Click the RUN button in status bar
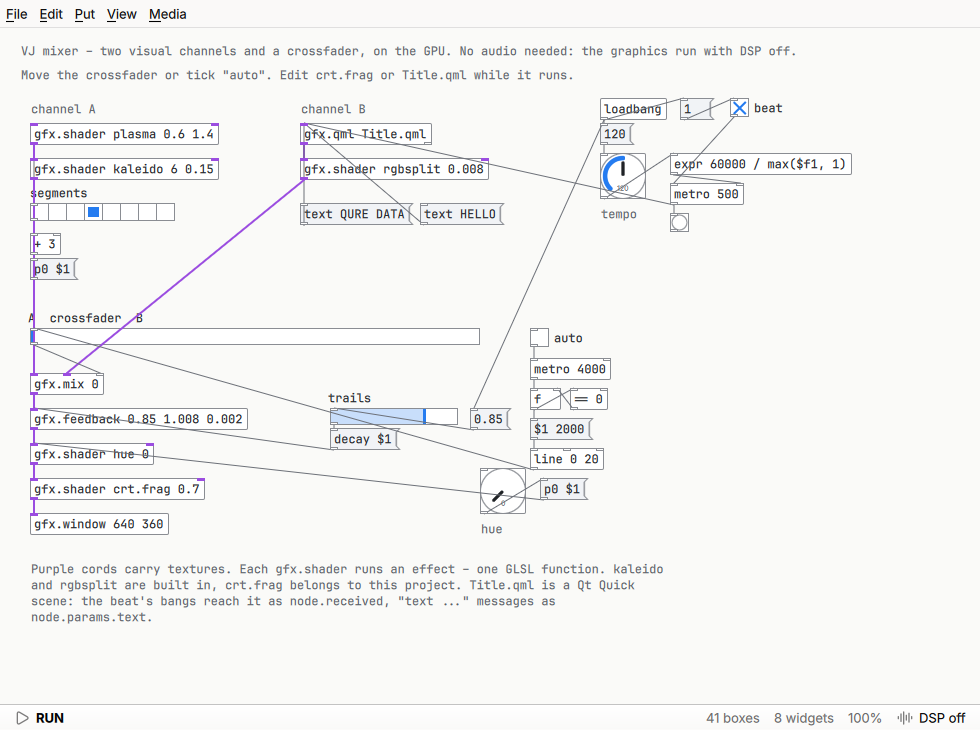Viewport: 980px width, 730px height. 40,718
